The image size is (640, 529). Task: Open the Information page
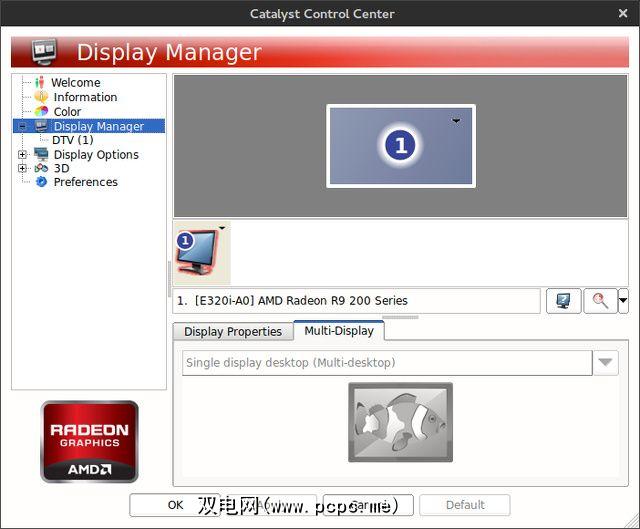point(85,97)
